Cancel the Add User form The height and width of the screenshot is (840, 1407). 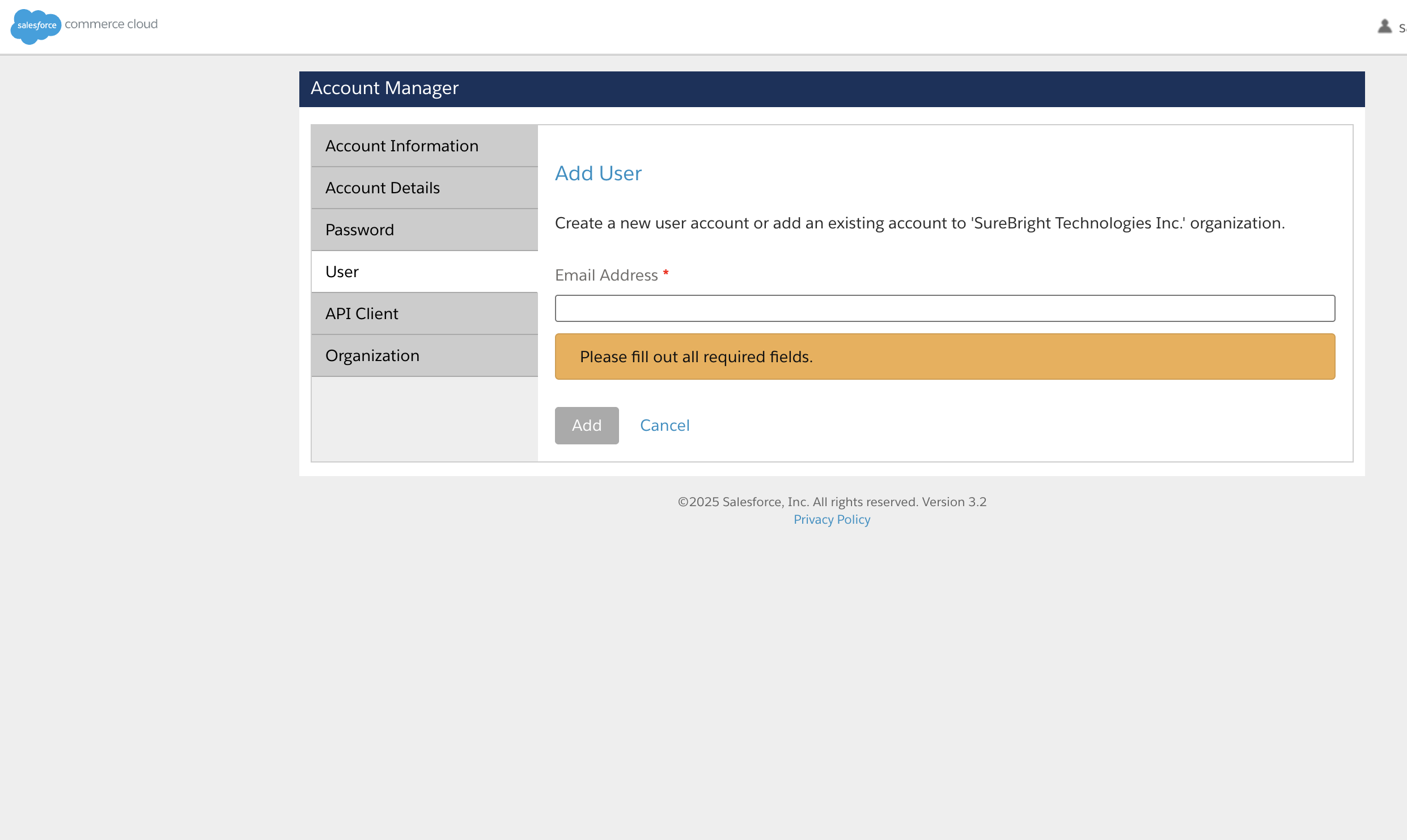tap(665, 425)
